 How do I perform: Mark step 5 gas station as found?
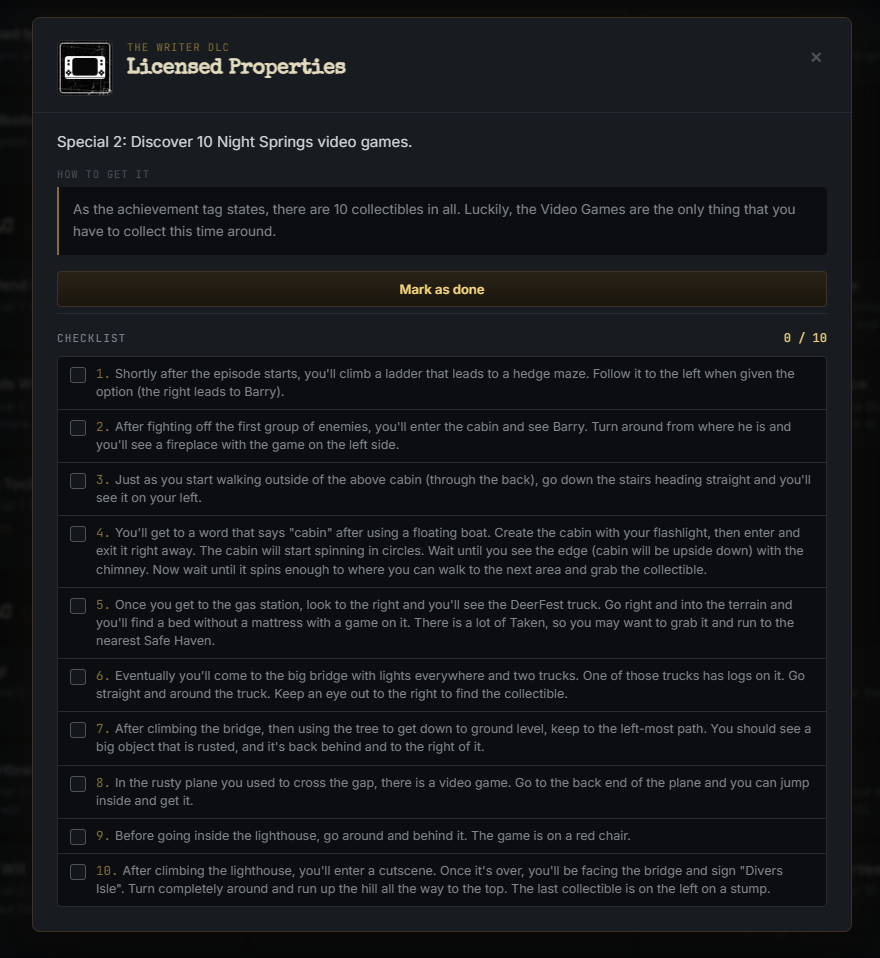click(78, 605)
